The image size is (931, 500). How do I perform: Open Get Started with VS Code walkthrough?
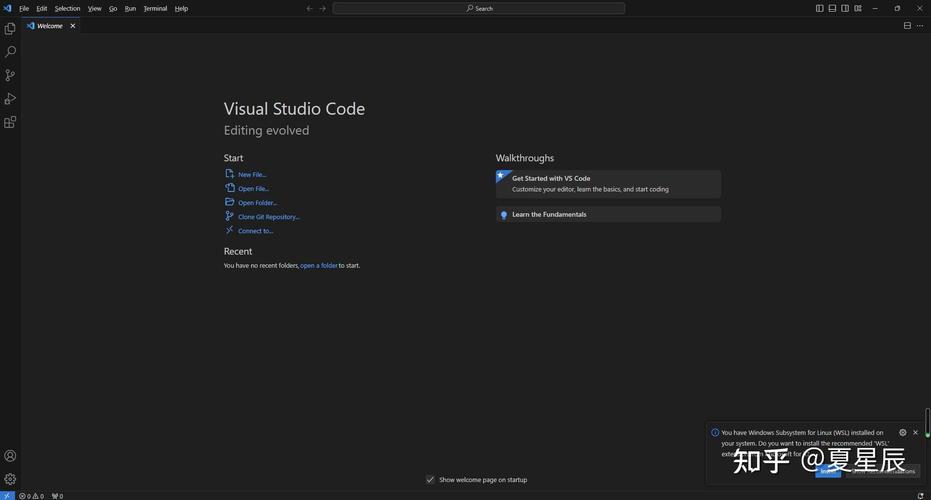point(608,183)
